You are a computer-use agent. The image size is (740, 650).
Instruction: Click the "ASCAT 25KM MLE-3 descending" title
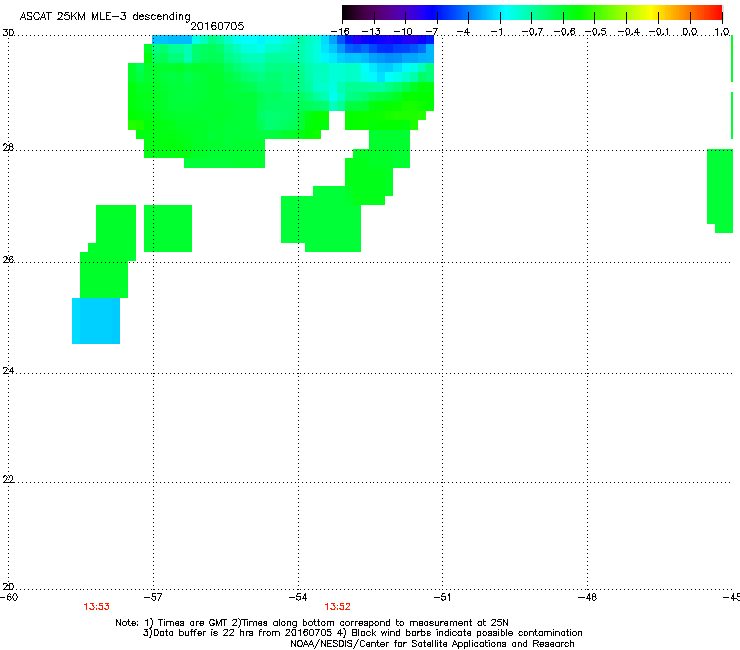pos(105,16)
